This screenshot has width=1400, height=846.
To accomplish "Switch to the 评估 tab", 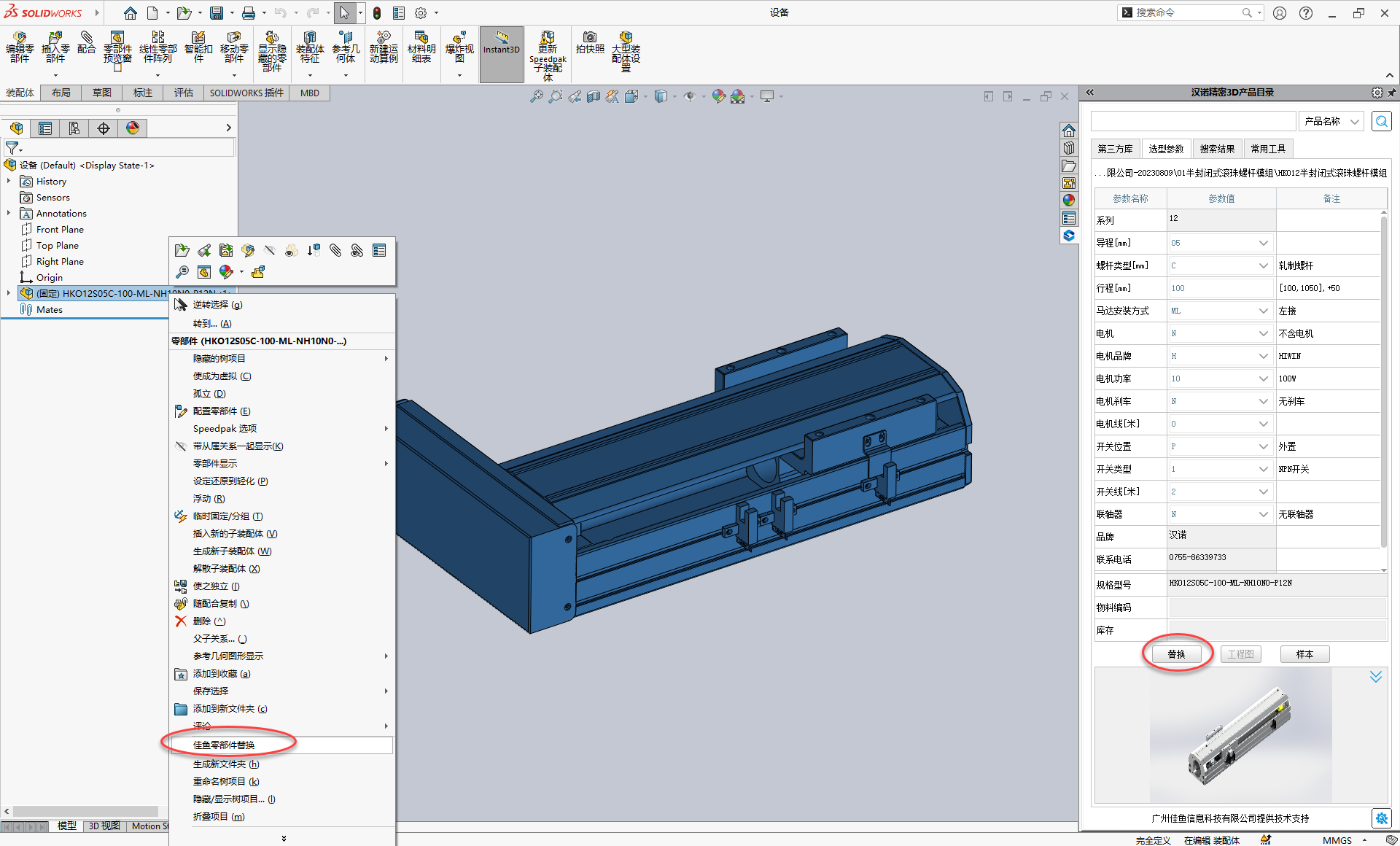I will 184,93.
